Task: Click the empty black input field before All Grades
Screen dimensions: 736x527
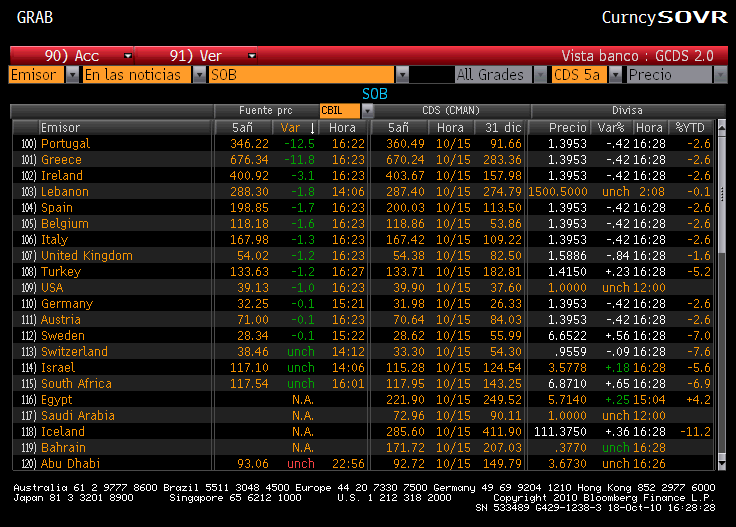Action: 431,75
